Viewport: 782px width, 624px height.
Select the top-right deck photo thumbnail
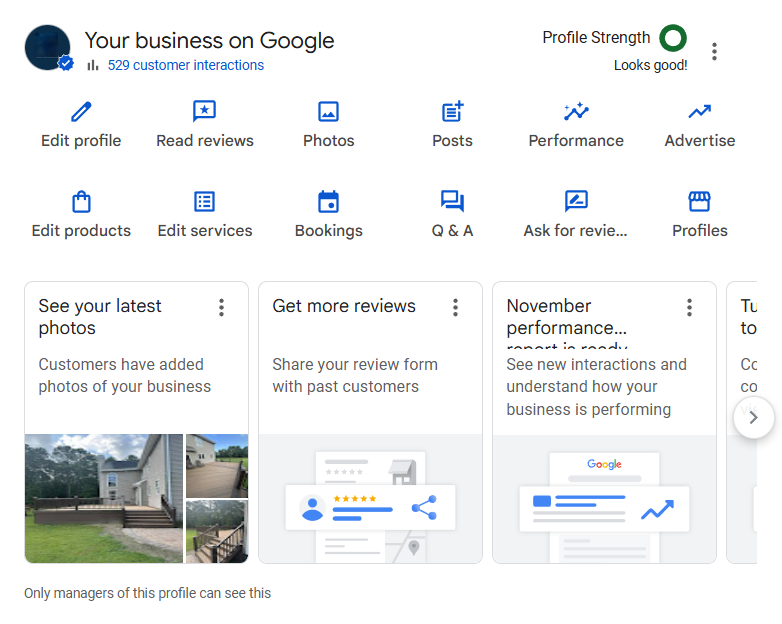[217, 466]
